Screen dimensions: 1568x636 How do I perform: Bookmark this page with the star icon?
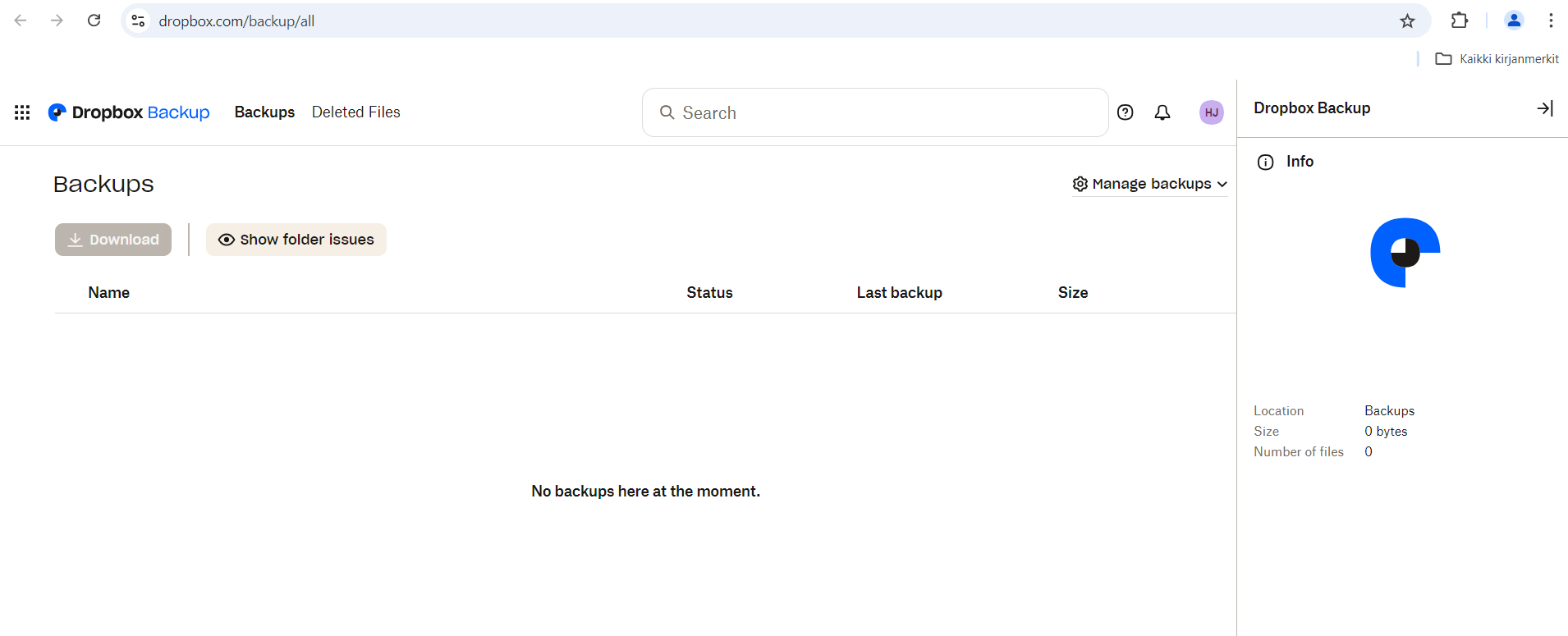pos(1407,21)
